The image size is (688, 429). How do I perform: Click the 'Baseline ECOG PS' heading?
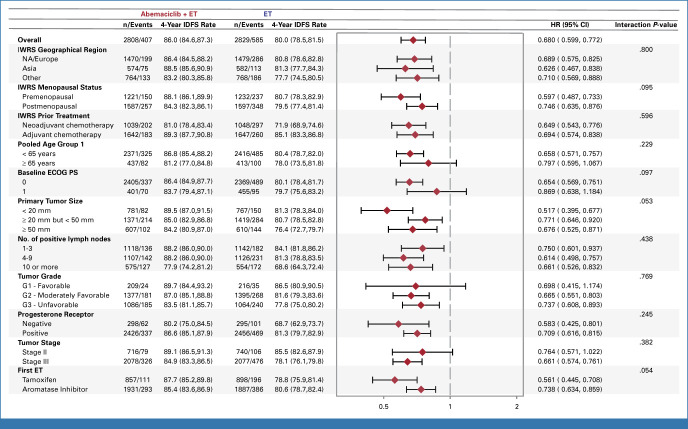tap(48, 172)
